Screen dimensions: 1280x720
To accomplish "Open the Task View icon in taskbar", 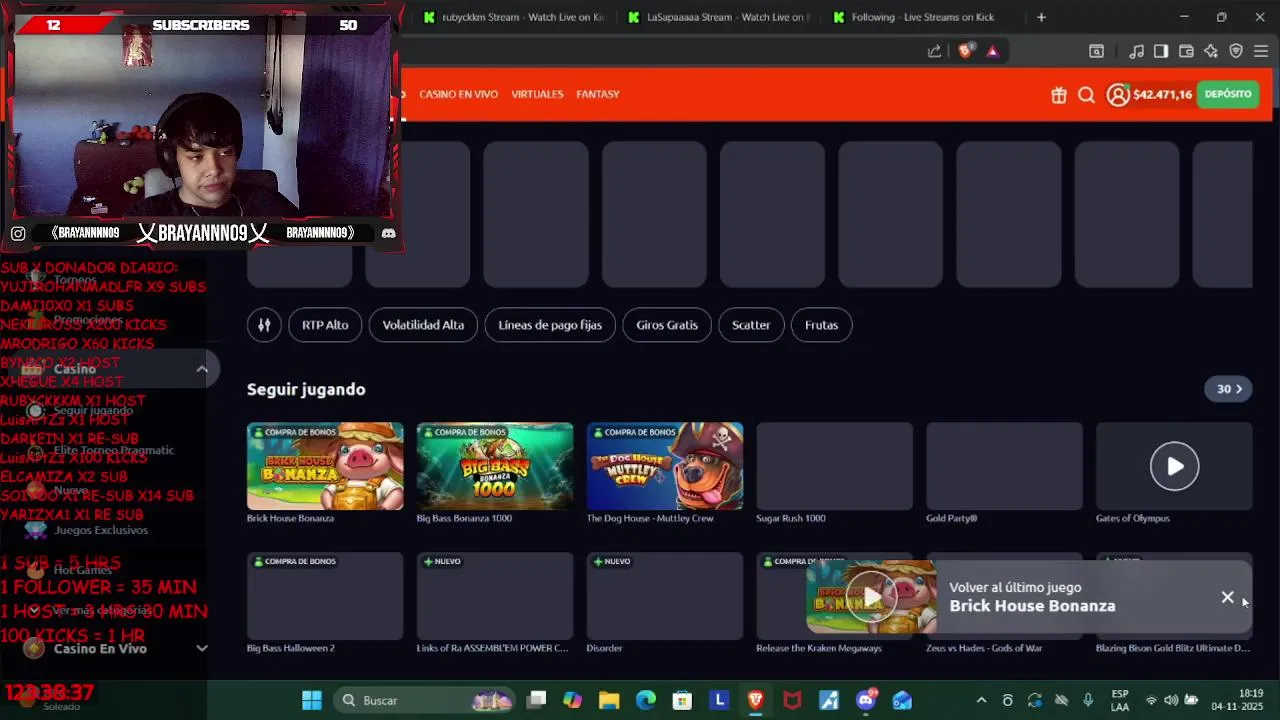I will [x=537, y=700].
